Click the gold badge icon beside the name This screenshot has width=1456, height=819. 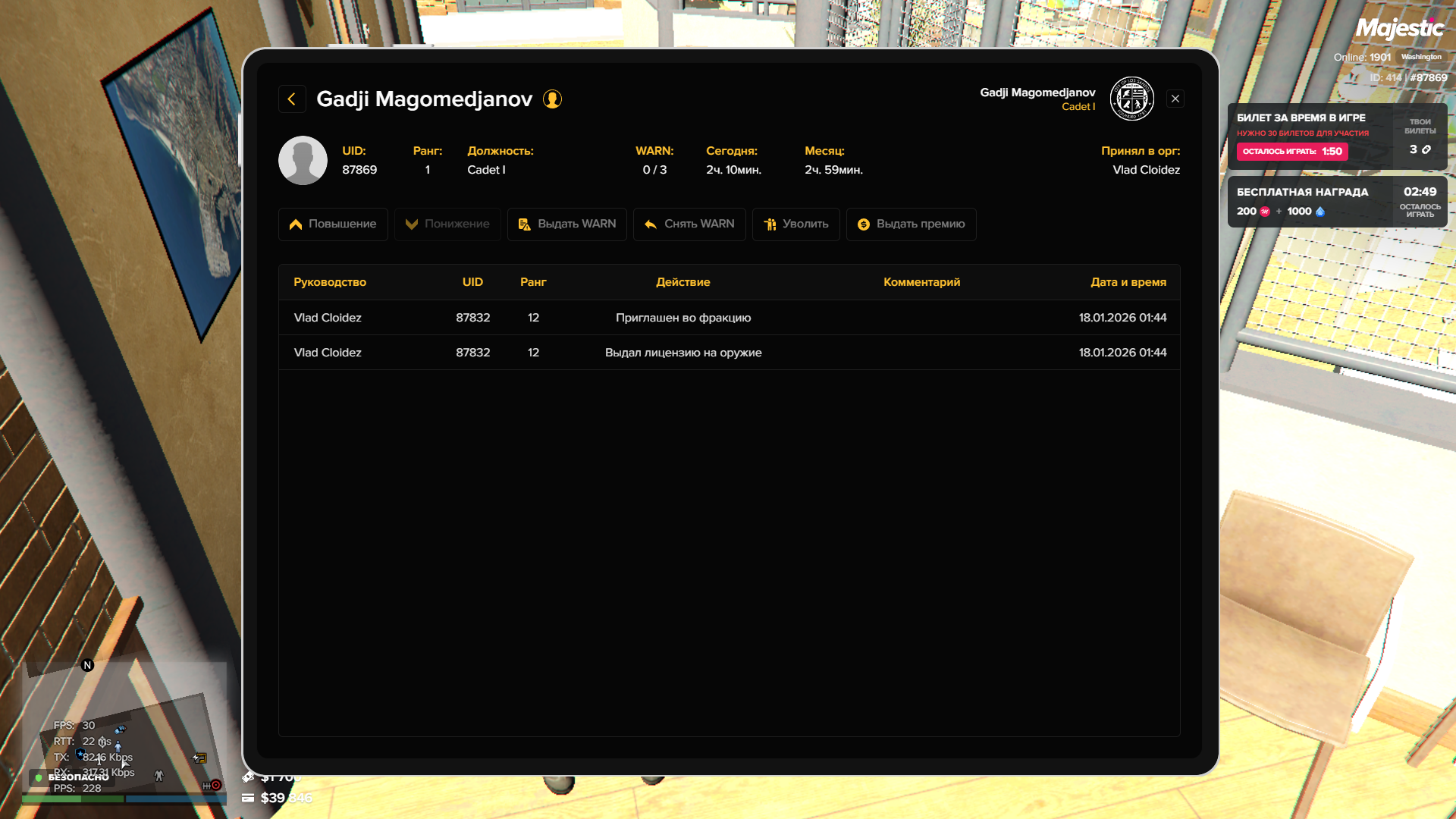tap(552, 99)
